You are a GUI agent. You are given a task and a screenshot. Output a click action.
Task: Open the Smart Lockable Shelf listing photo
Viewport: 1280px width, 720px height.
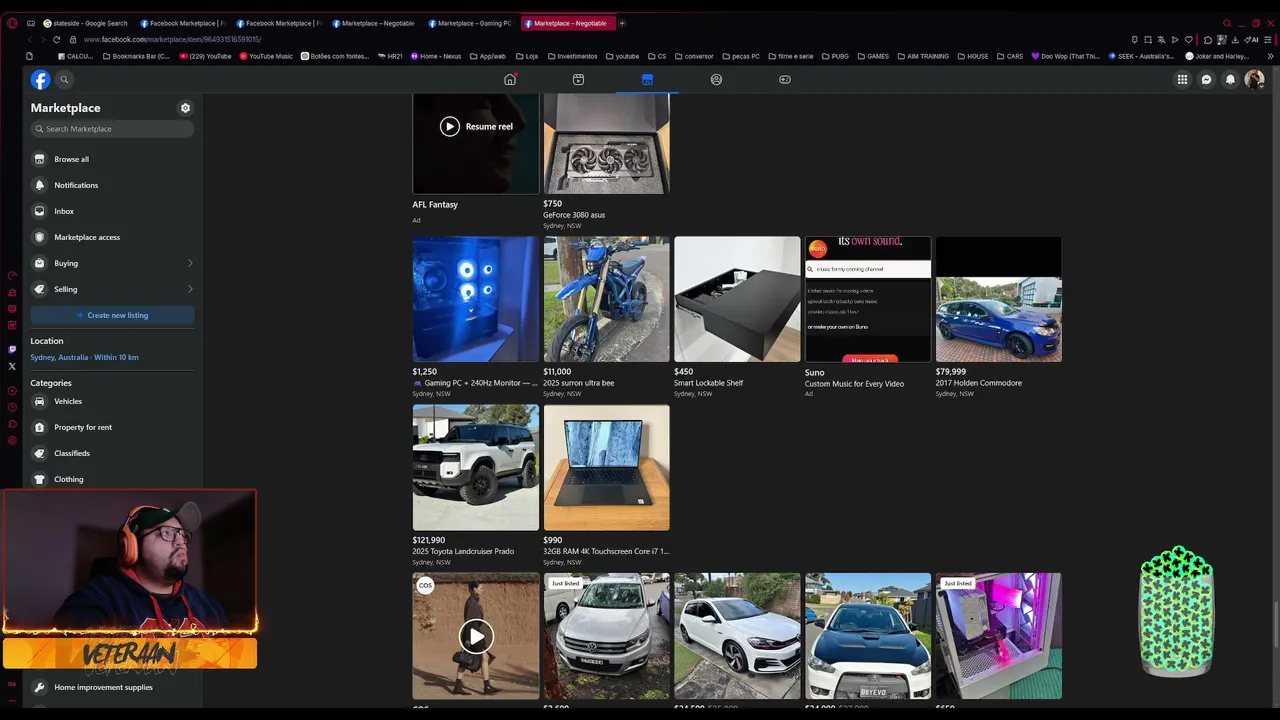737,299
